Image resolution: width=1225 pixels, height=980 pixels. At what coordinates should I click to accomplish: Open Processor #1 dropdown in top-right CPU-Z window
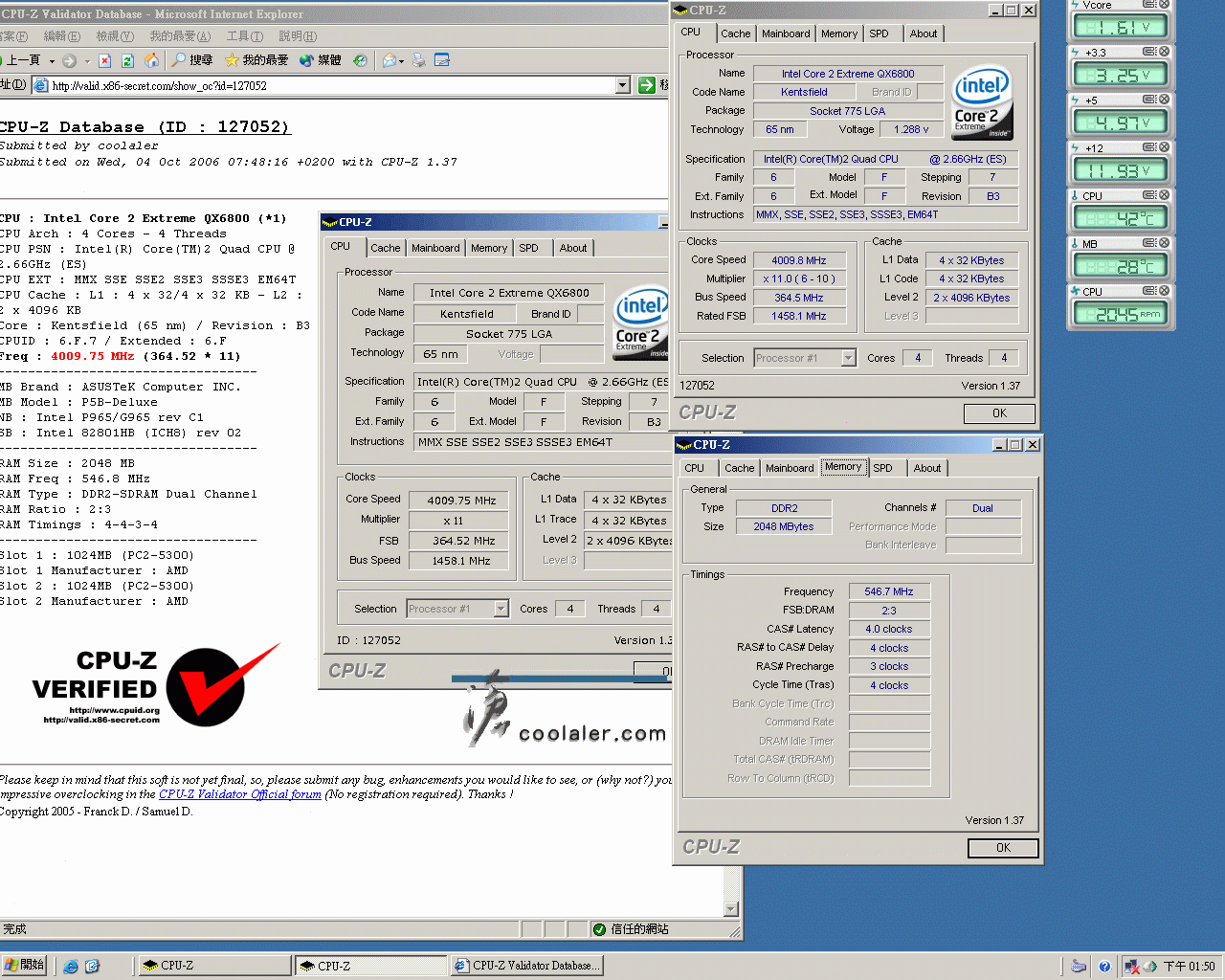848,358
